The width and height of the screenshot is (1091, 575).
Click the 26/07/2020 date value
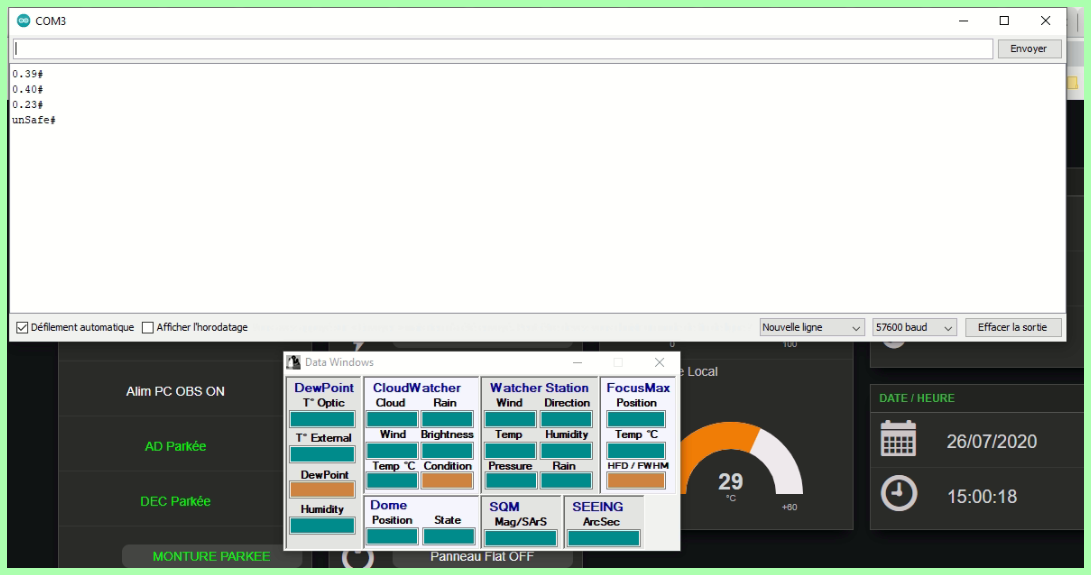tap(992, 441)
